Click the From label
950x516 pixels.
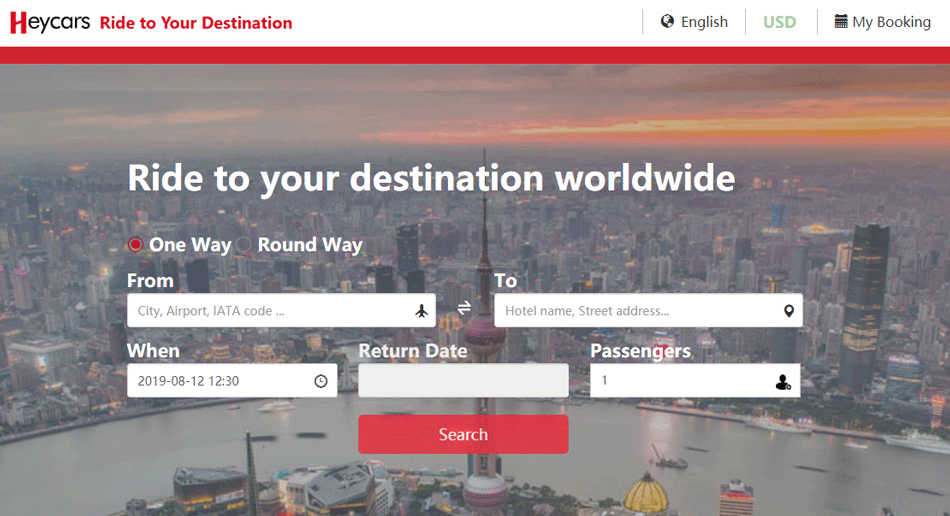150,281
